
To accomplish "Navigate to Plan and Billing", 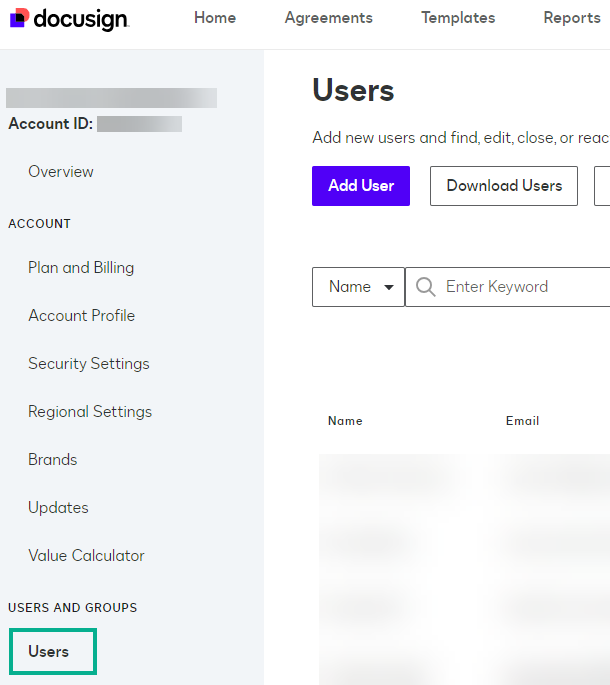I will coord(81,268).
